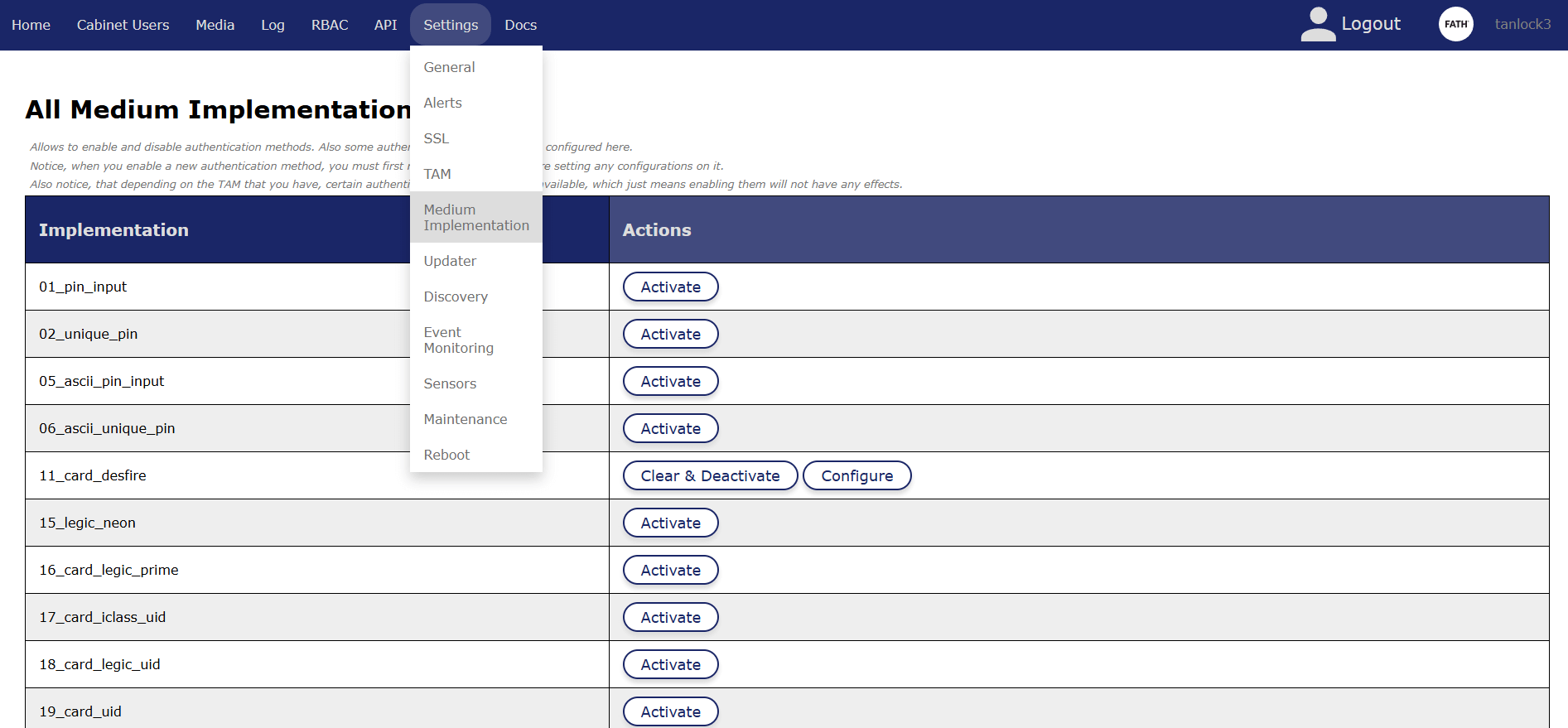Go to Event Monitoring settings entry

click(458, 340)
